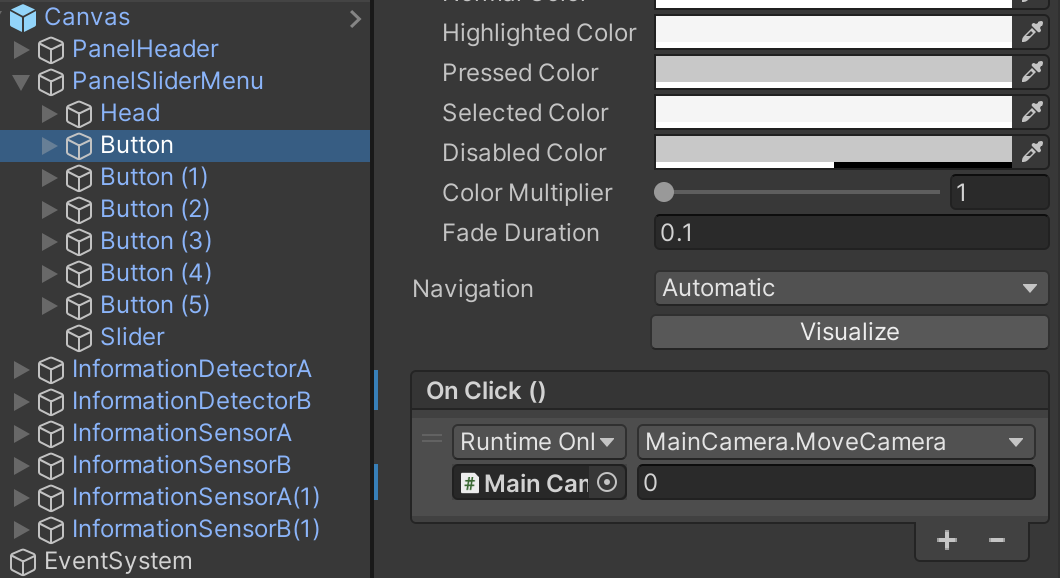Click the Fade Duration input field

(850, 233)
